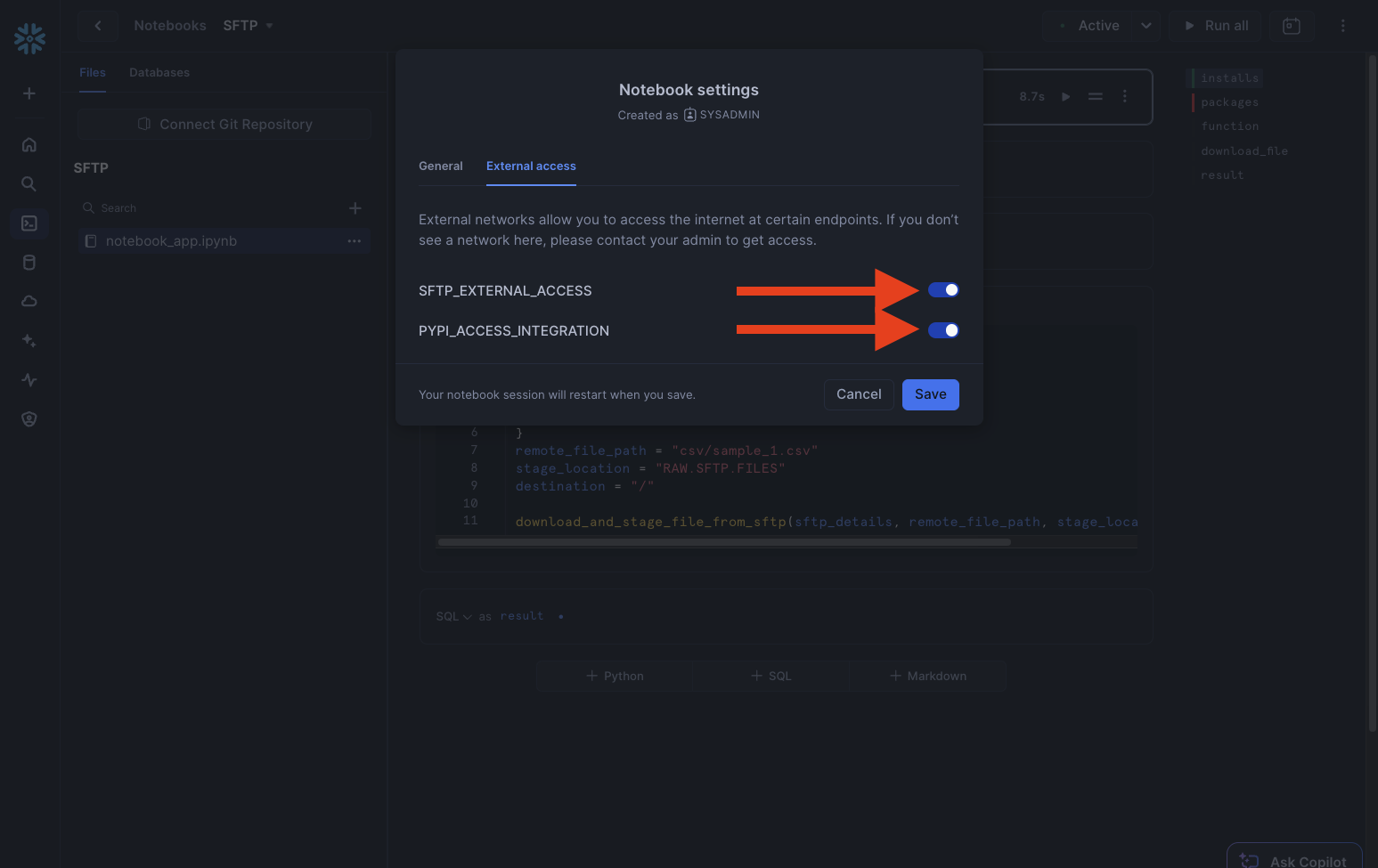Open the Home icon in sidebar
Image resolution: width=1378 pixels, height=868 pixels.
(29, 144)
